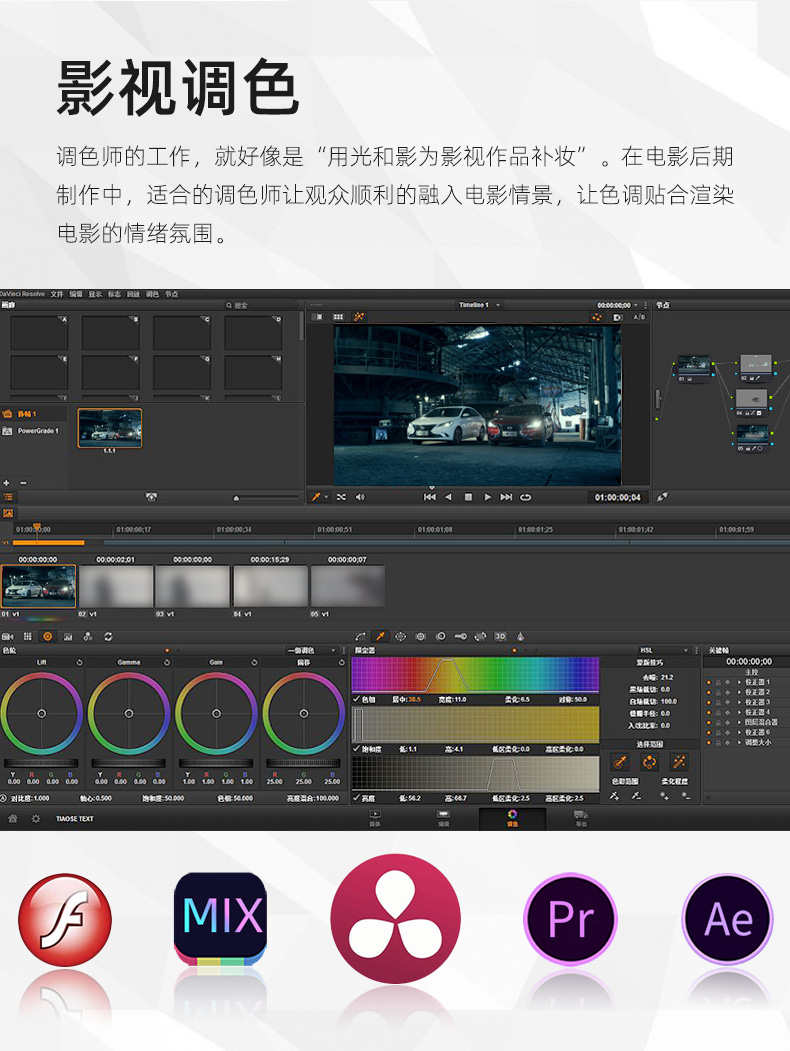The image size is (790, 1051).
Task: Toggle keyframe dot for 校正器 1
Action: click(709, 682)
